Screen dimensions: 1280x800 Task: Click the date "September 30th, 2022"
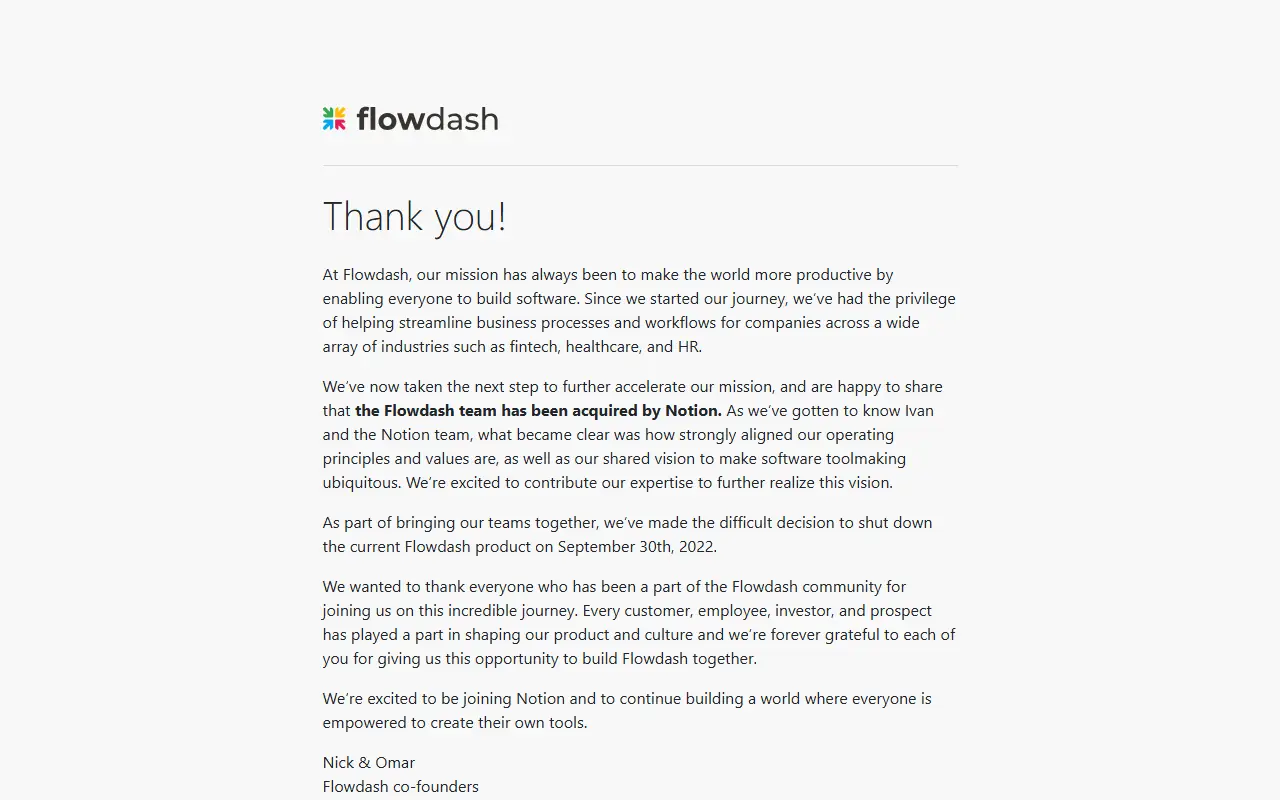click(636, 546)
